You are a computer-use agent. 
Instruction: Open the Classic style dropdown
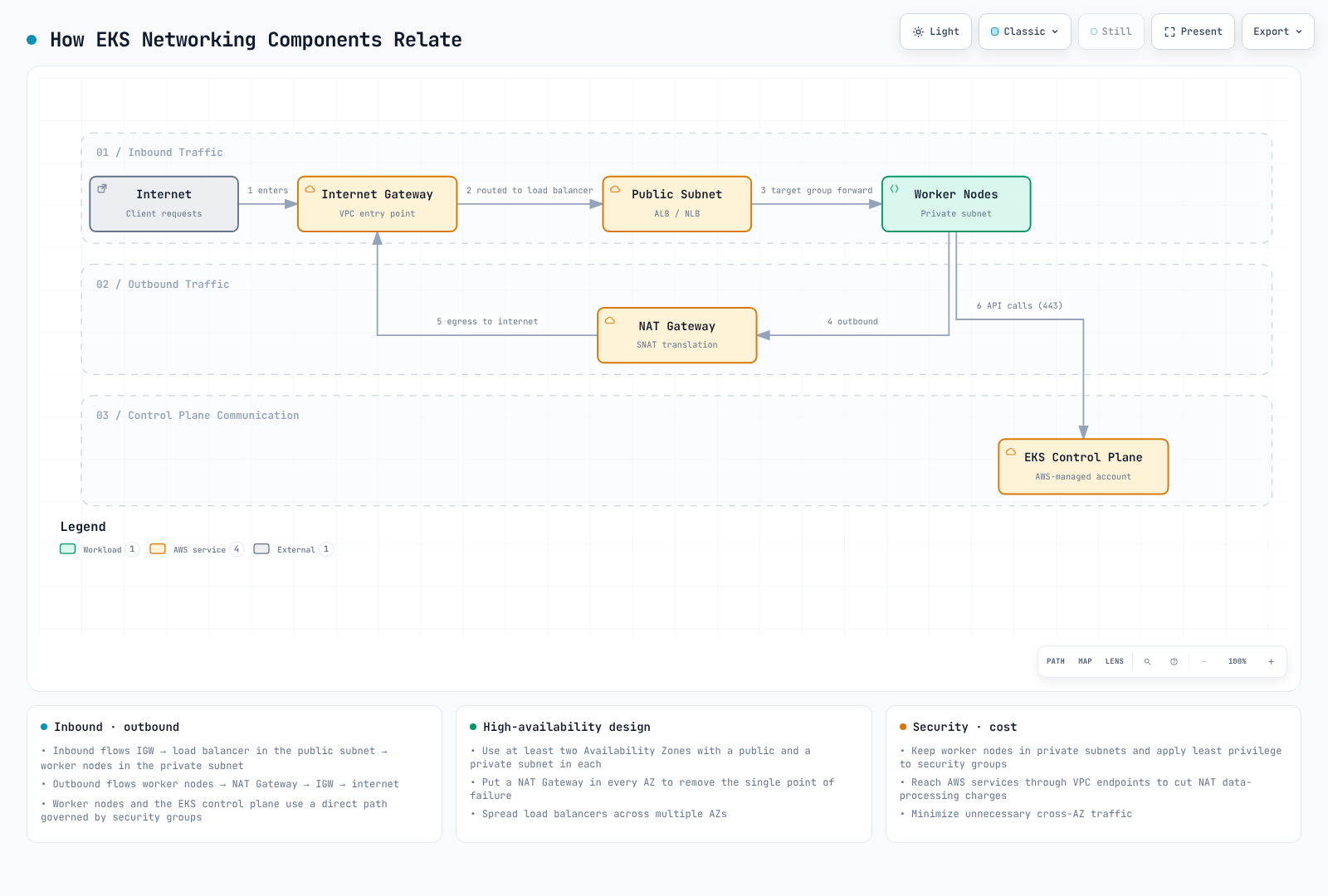[1024, 32]
